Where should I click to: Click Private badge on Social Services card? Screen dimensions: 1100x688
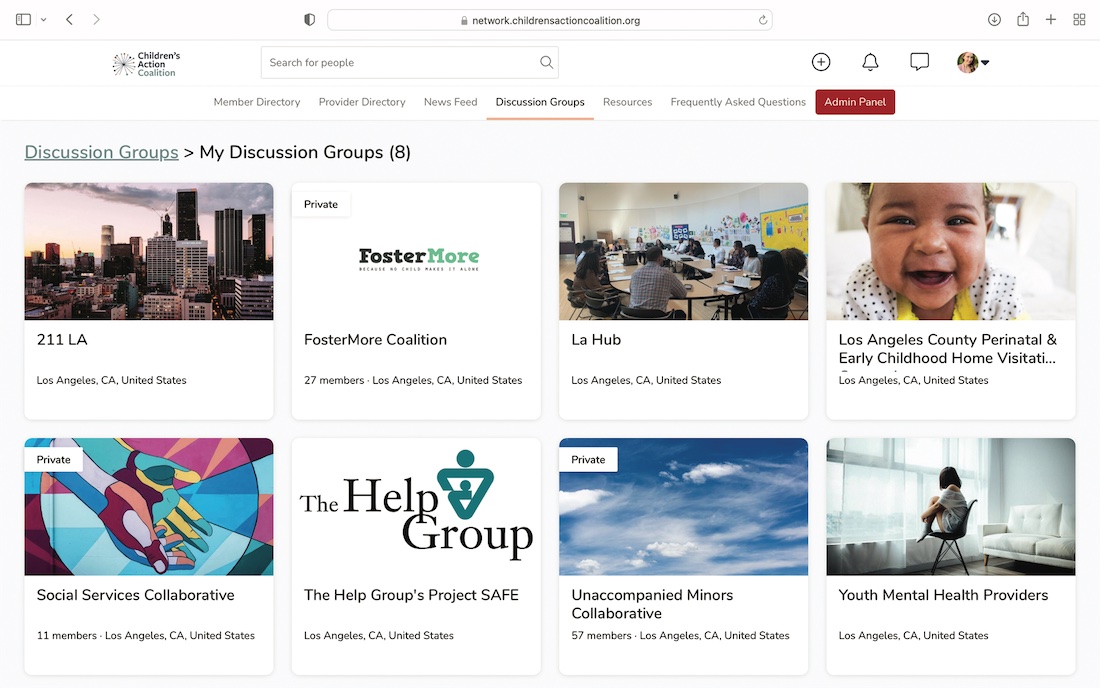click(53, 459)
